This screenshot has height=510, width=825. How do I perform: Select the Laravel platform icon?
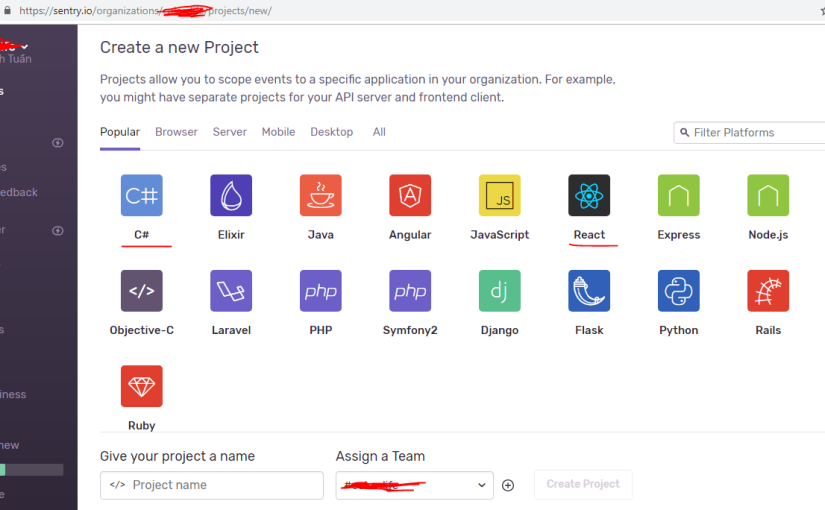pyautogui.click(x=231, y=291)
